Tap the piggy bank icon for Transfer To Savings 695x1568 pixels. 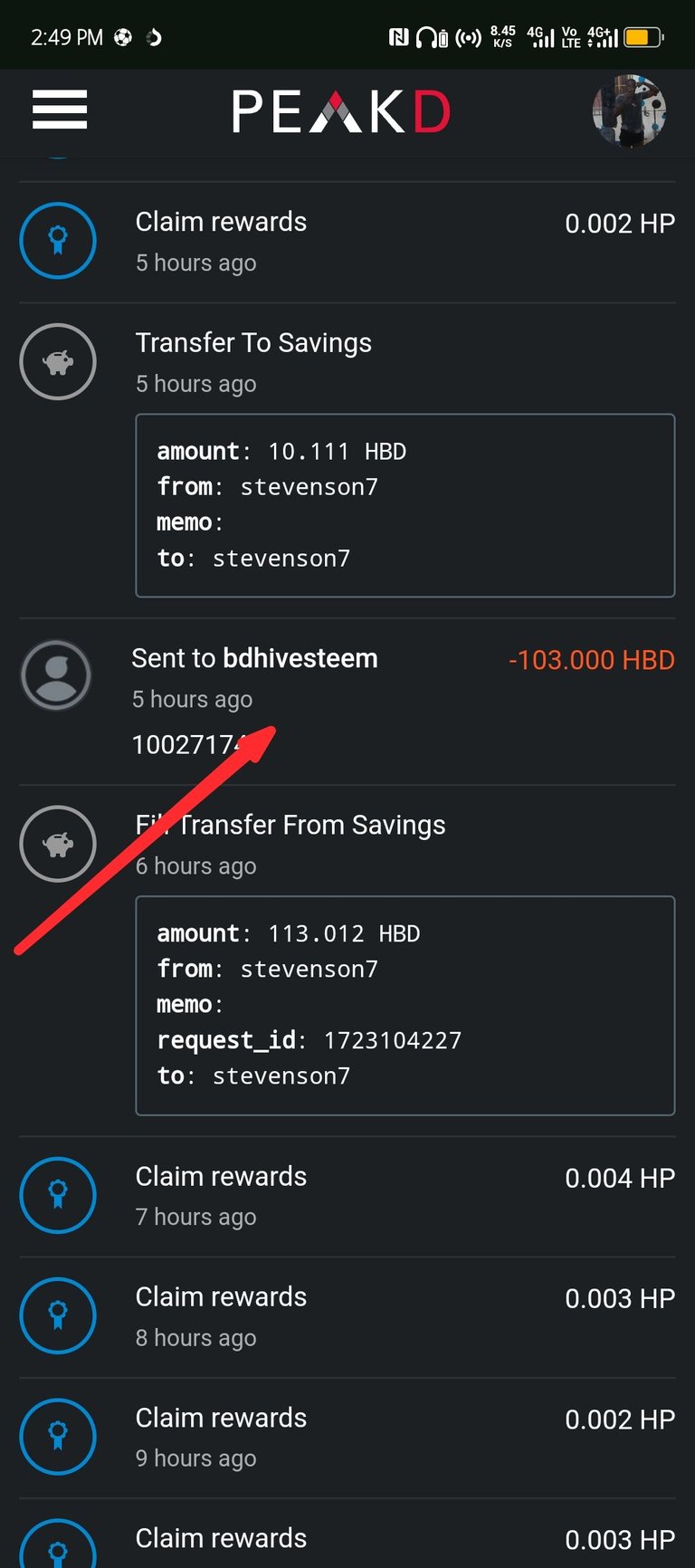click(58, 361)
